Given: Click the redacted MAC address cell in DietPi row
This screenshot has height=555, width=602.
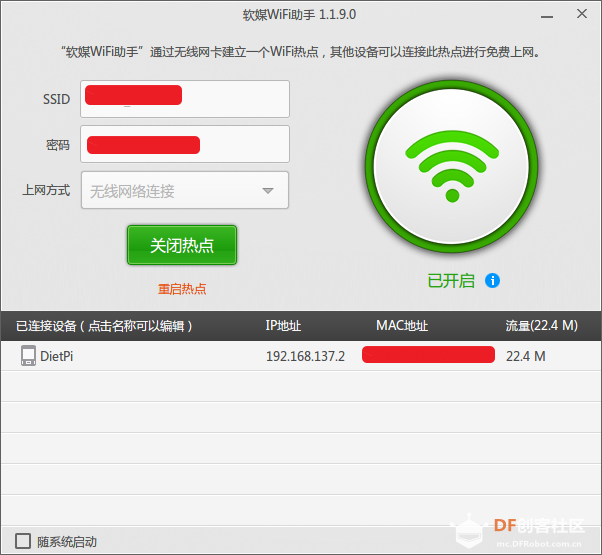Looking at the screenshot, I should pyautogui.click(x=428, y=355).
